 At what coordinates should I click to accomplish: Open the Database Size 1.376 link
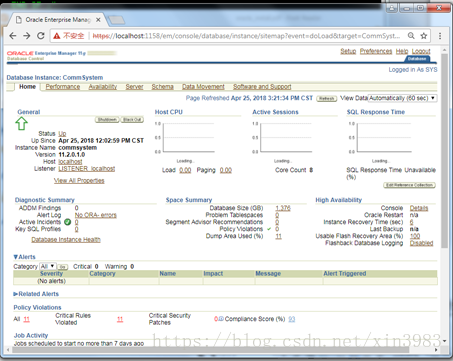pos(283,208)
